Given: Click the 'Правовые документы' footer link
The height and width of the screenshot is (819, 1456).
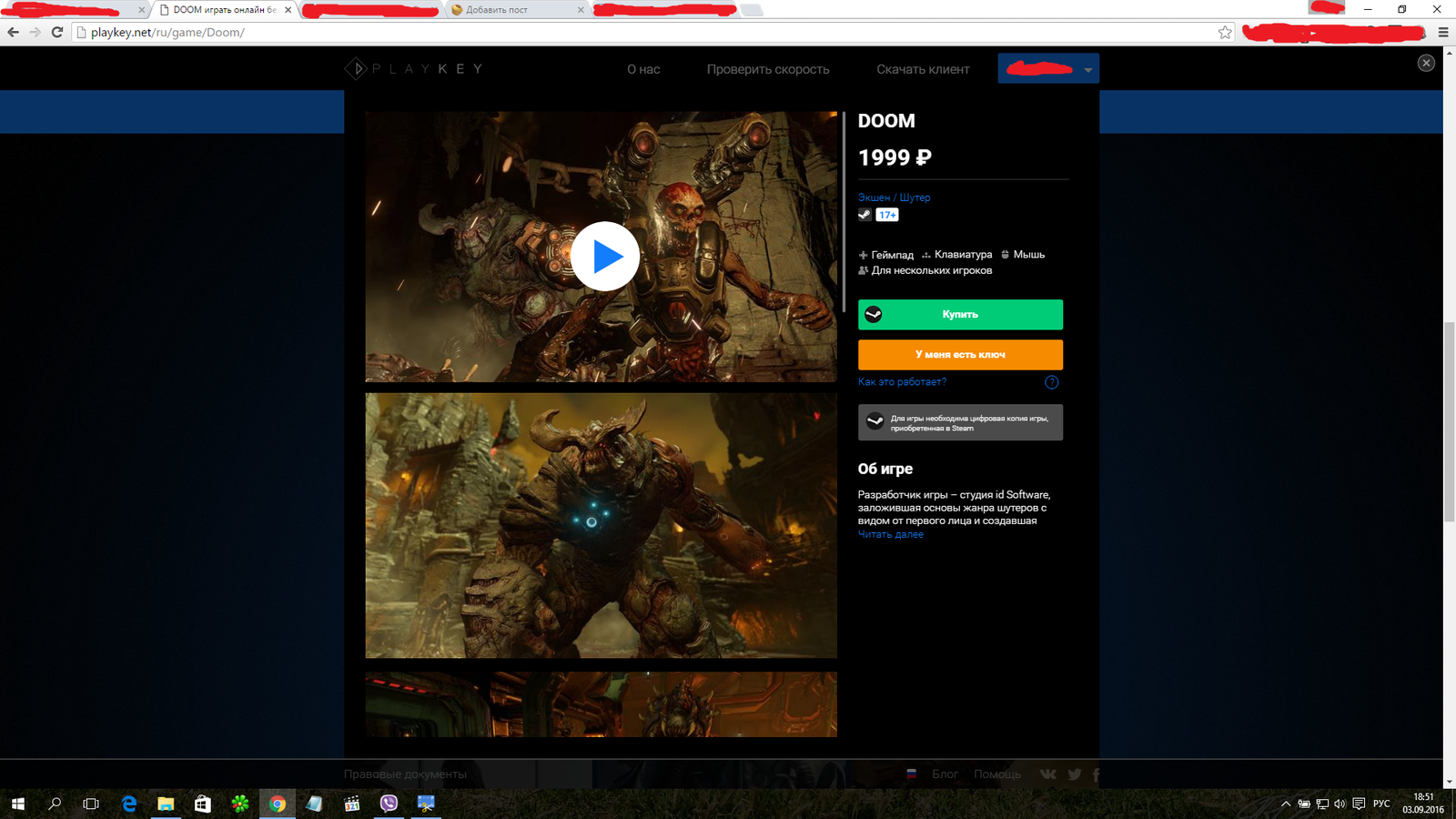Looking at the screenshot, I should click(405, 774).
